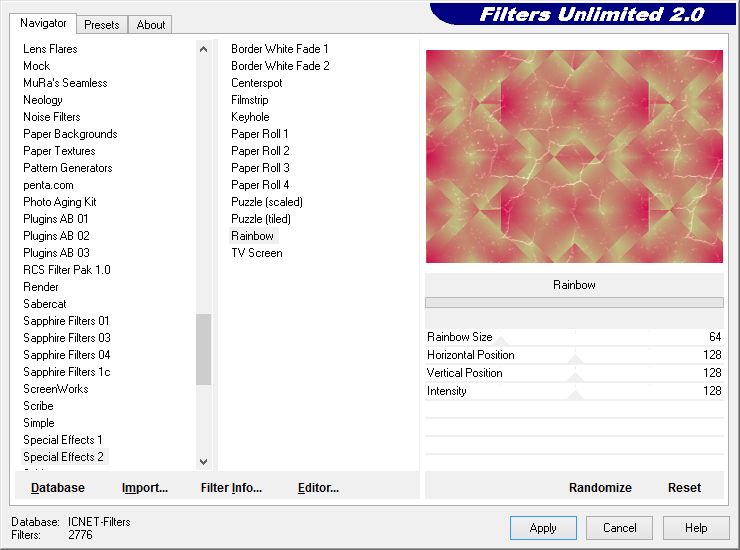
Task: Click the Apply button
Action: point(543,528)
